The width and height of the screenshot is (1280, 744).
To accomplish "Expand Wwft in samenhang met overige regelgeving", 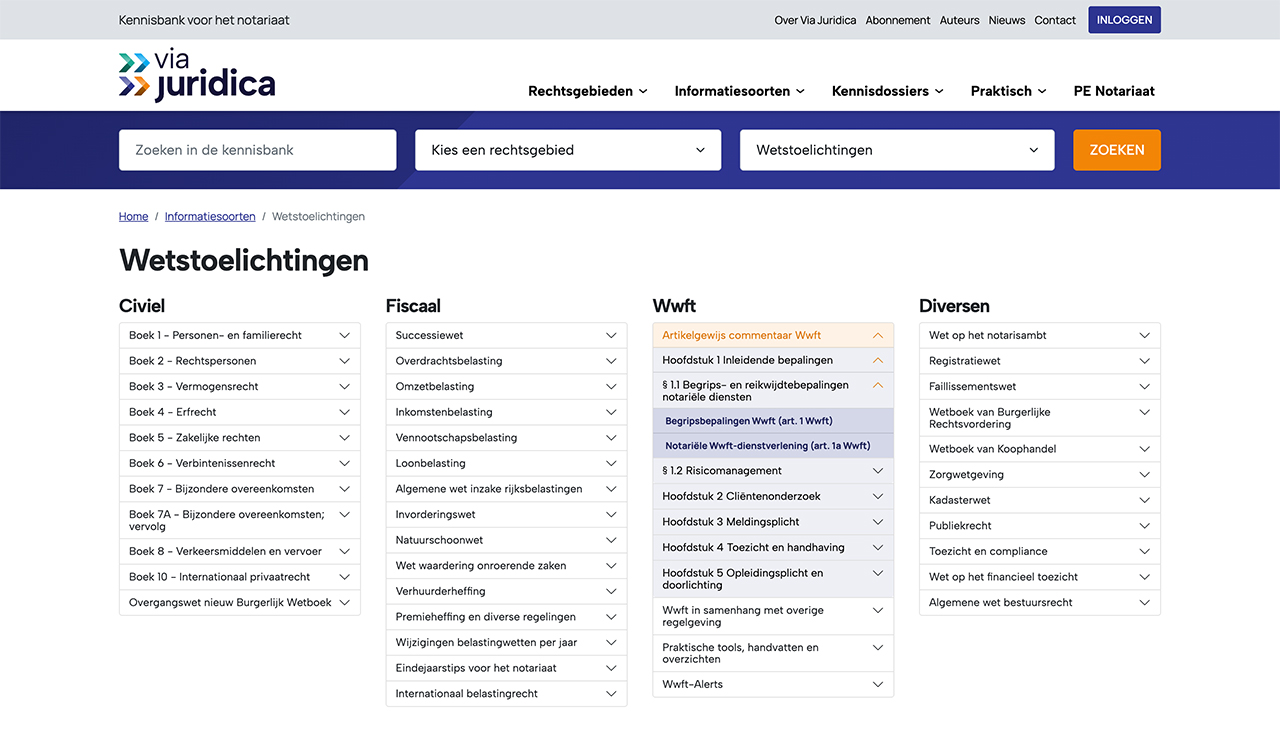I will point(773,616).
